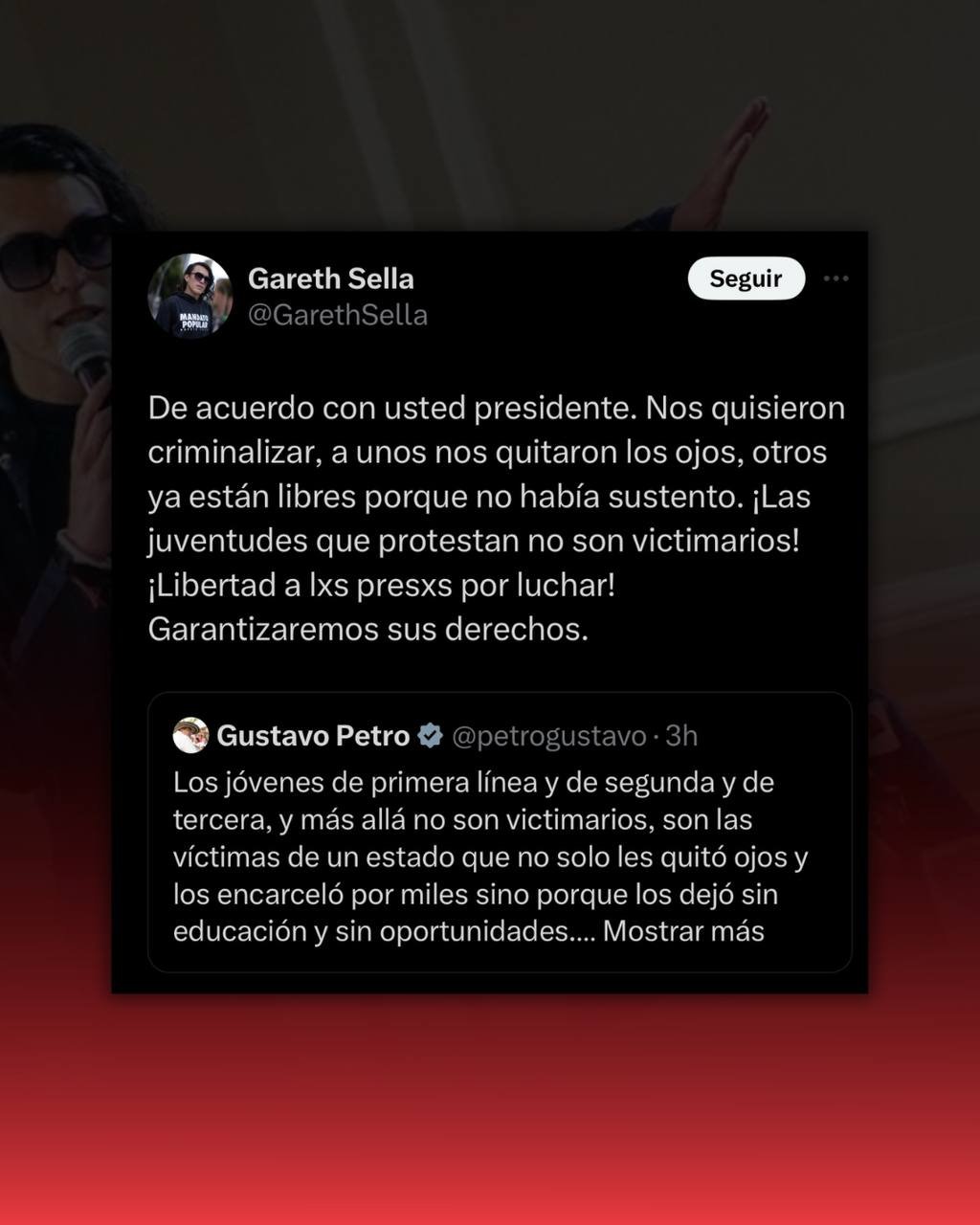Click Gustavo Petro's small avatar
This screenshot has width=980, height=1225.
coord(190,735)
